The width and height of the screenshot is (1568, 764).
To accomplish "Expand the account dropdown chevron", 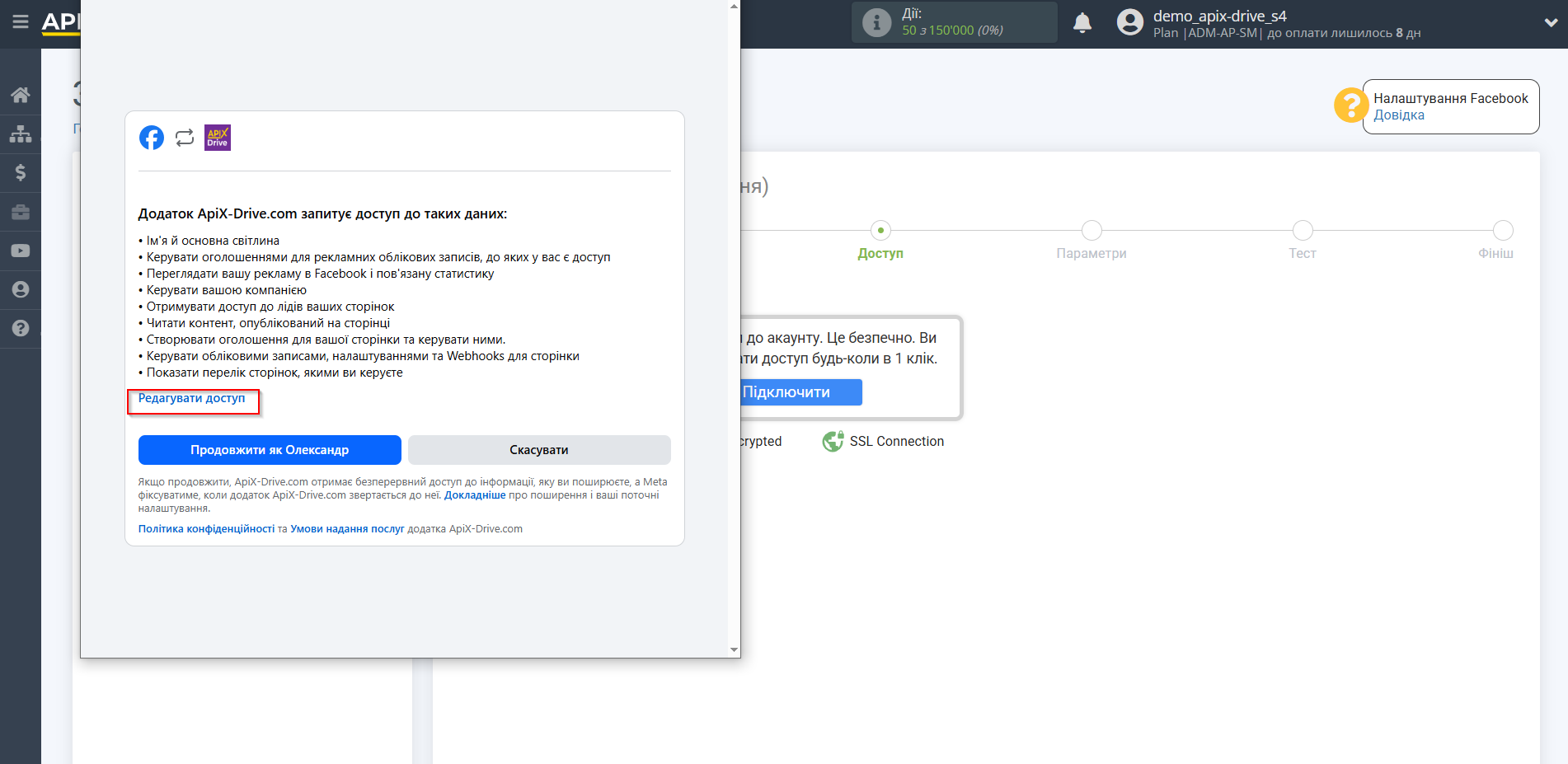I will pyautogui.click(x=1551, y=23).
